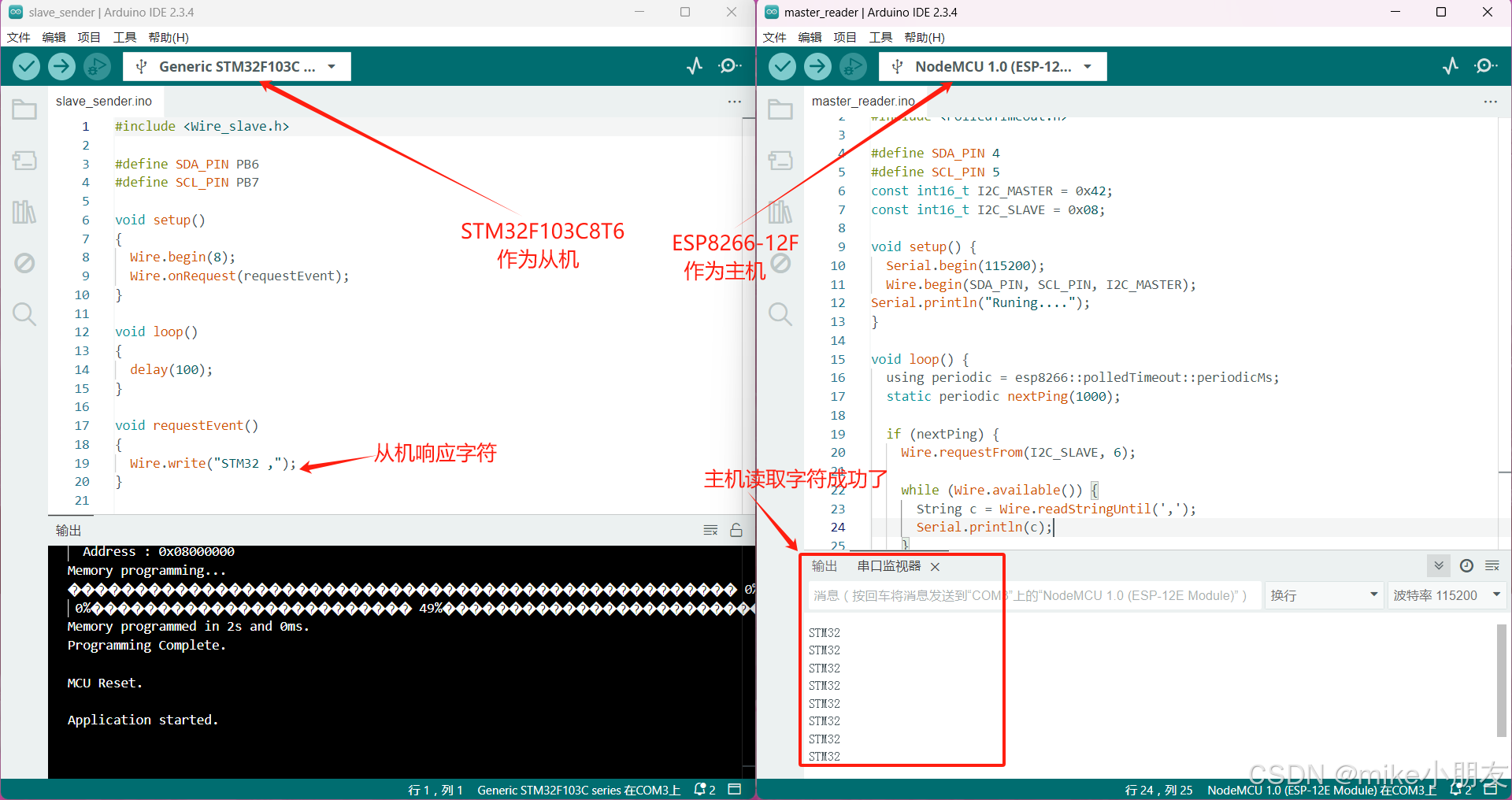Toggle scroll lock in slave_sender output panel
The image size is (1512, 800).
coord(736,530)
